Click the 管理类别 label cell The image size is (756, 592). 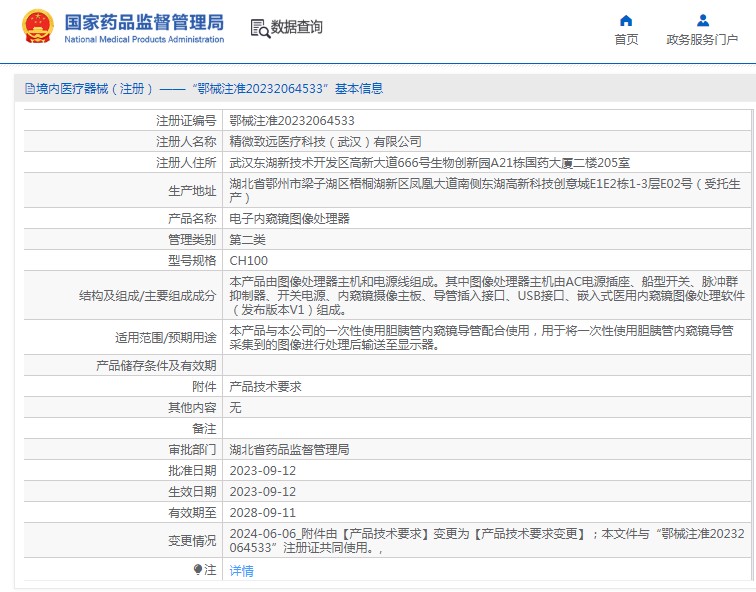[x=192, y=240]
